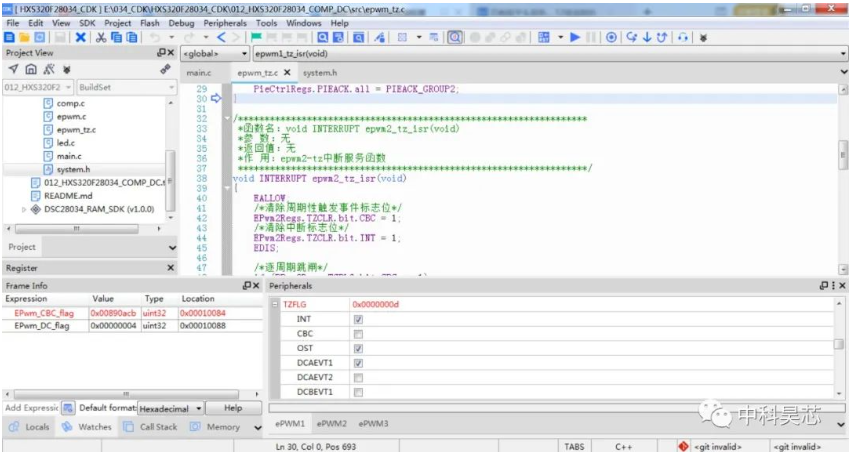The width and height of the screenshot is (852, 452).
Task: Click the Step Out debug icon
Action: pyautogui.click(x=661, y=37)
